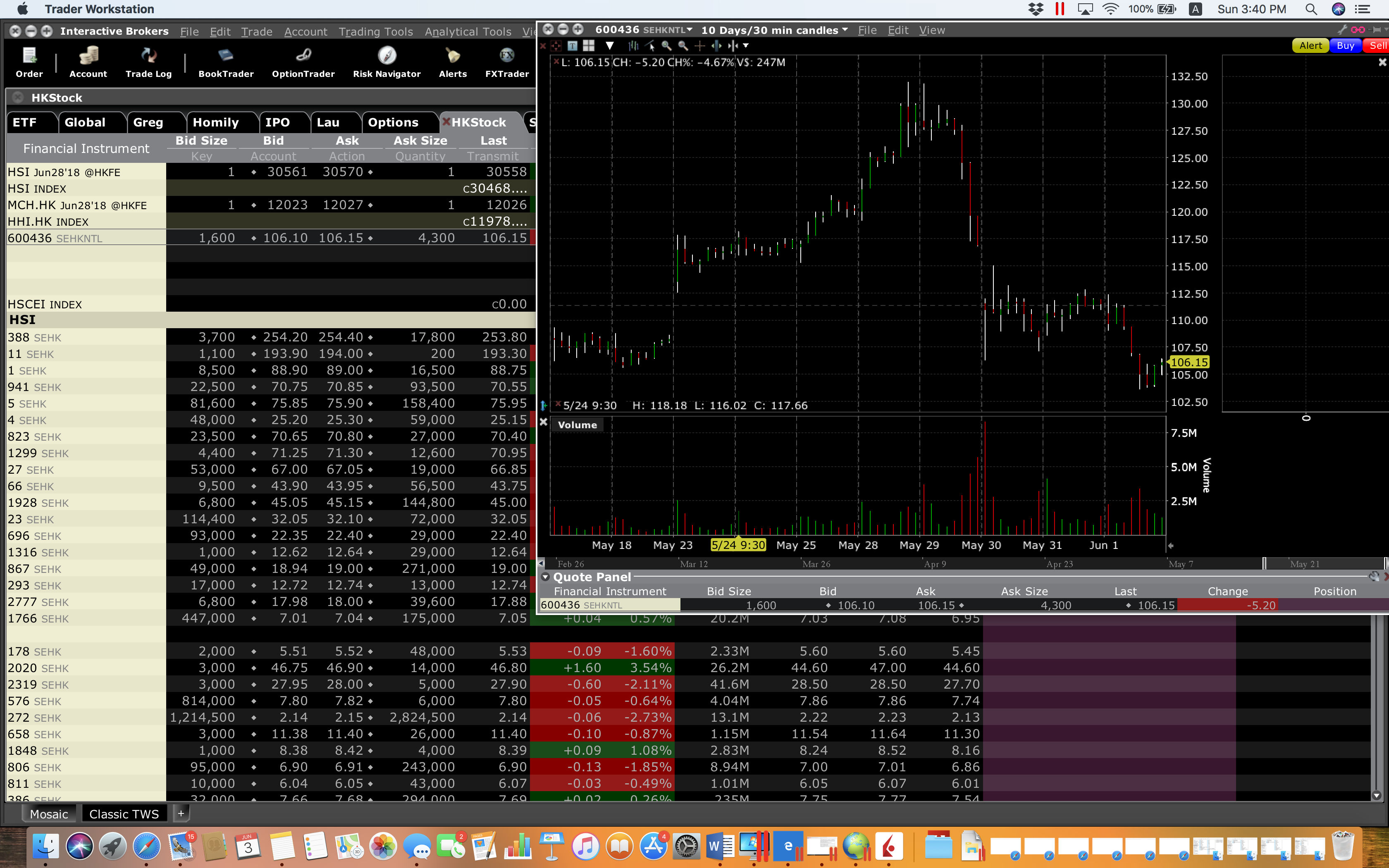Collapse the Quote Panel section
Viewport: 1389px width, 868px height.
[x=545, y=577]
